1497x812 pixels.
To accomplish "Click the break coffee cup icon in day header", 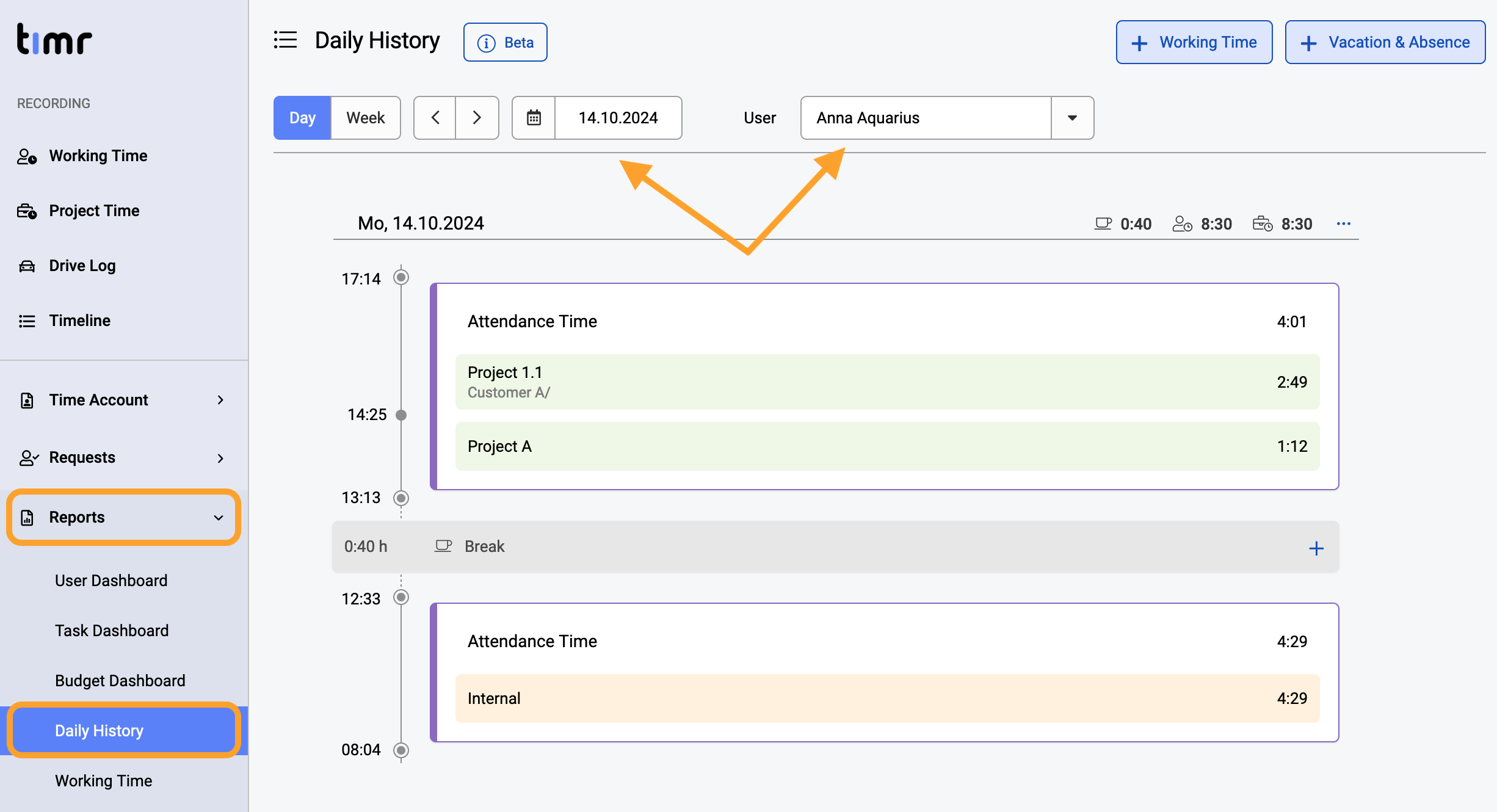I will click(1103, 223).
